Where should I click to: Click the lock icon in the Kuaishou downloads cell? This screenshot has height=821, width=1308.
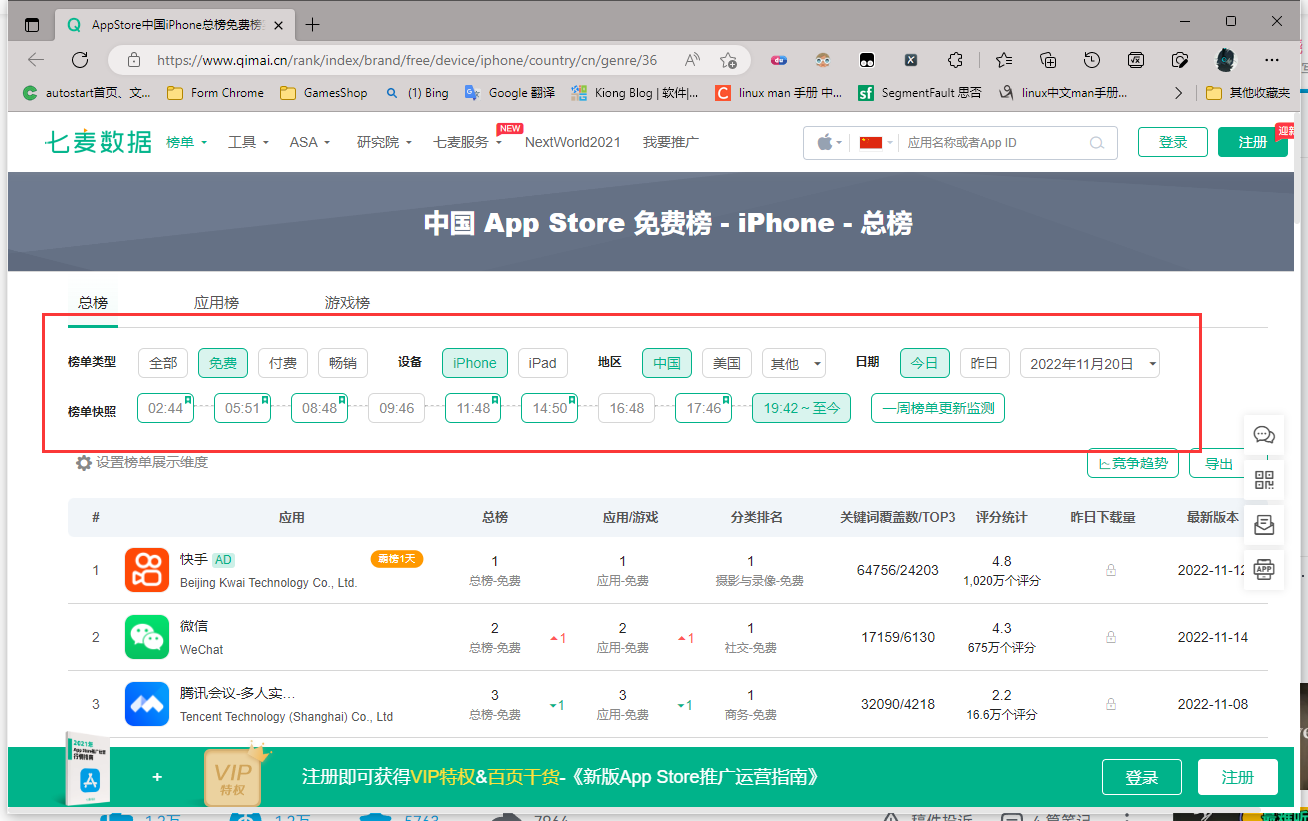(1110, 570)
